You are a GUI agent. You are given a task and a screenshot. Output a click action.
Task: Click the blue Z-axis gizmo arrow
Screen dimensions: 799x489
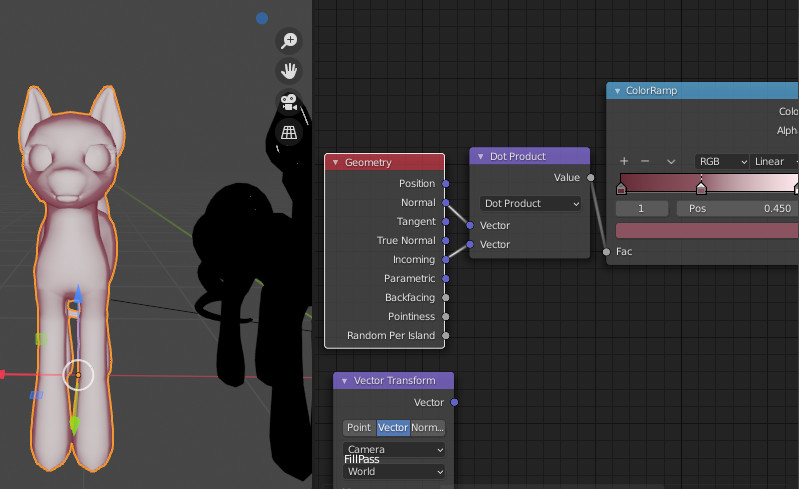point(77,295)
